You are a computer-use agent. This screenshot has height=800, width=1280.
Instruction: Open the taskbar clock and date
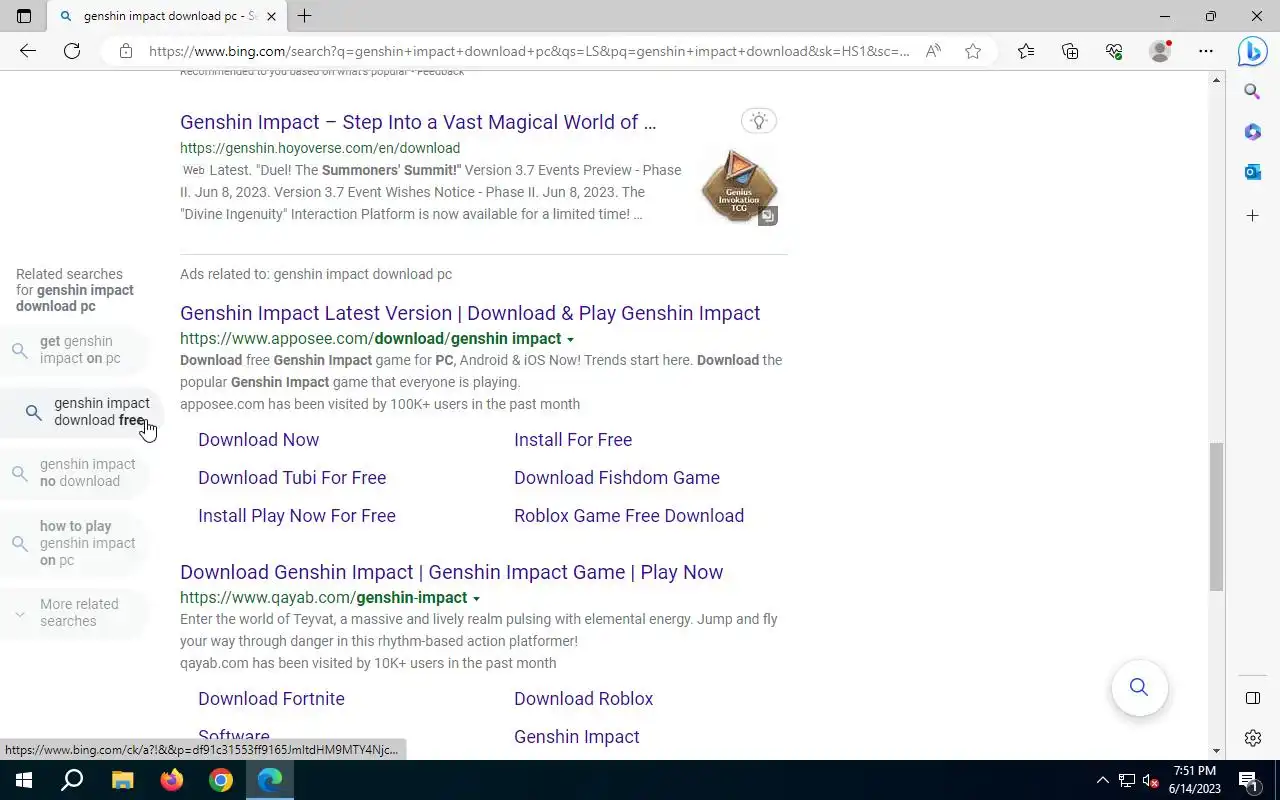pos(1195,780)
